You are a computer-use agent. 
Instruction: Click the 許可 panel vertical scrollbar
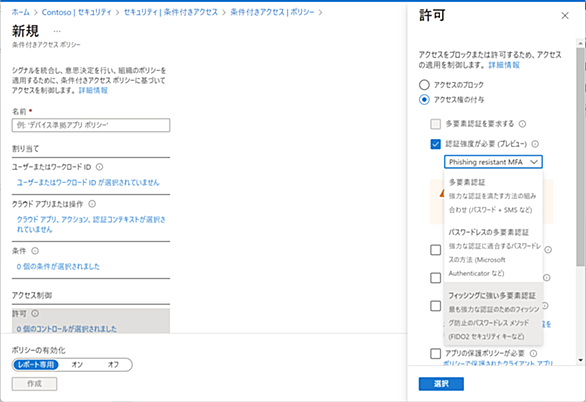tap(580, 157)
